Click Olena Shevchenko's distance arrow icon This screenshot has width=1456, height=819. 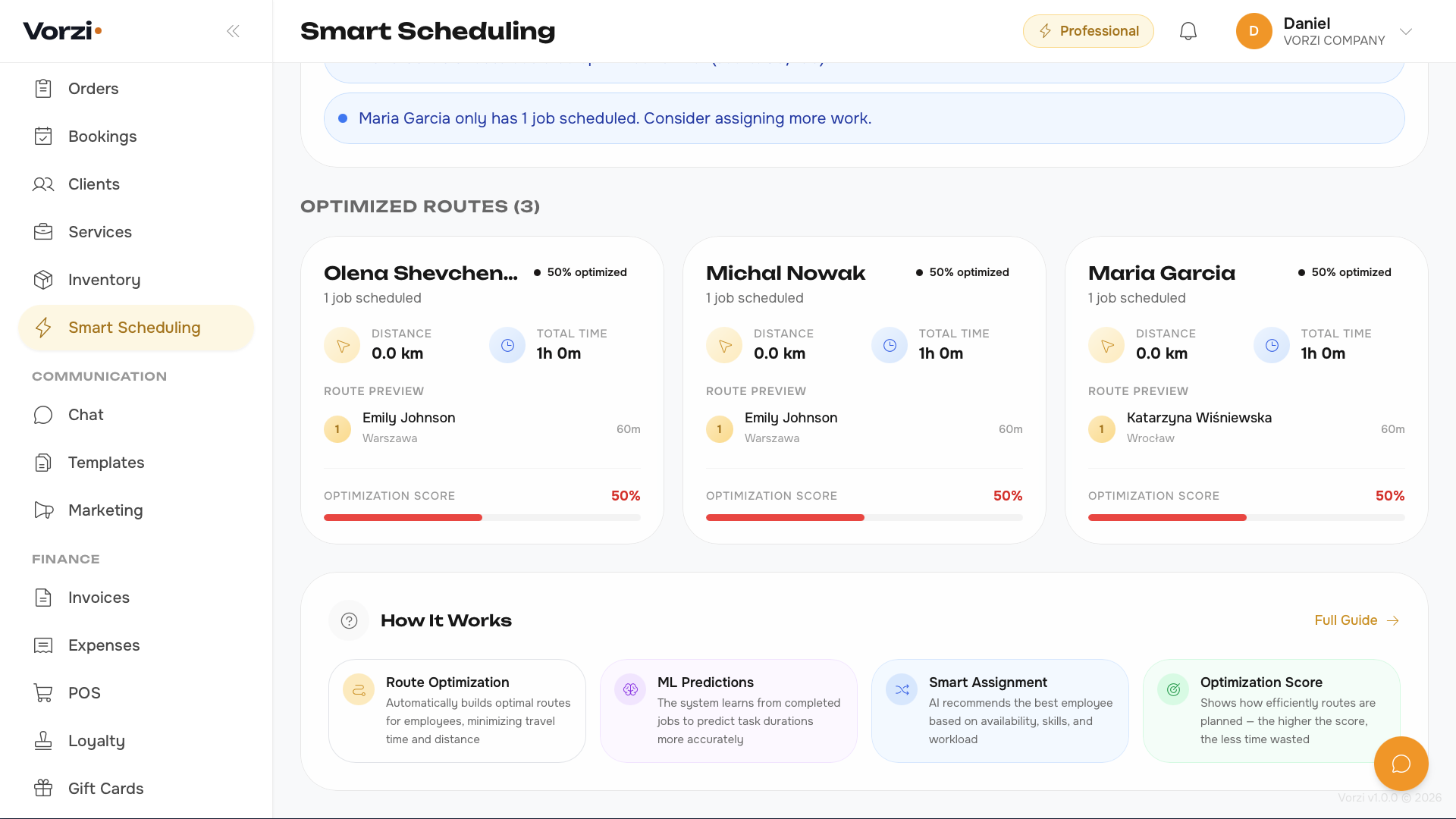point(342,345)
